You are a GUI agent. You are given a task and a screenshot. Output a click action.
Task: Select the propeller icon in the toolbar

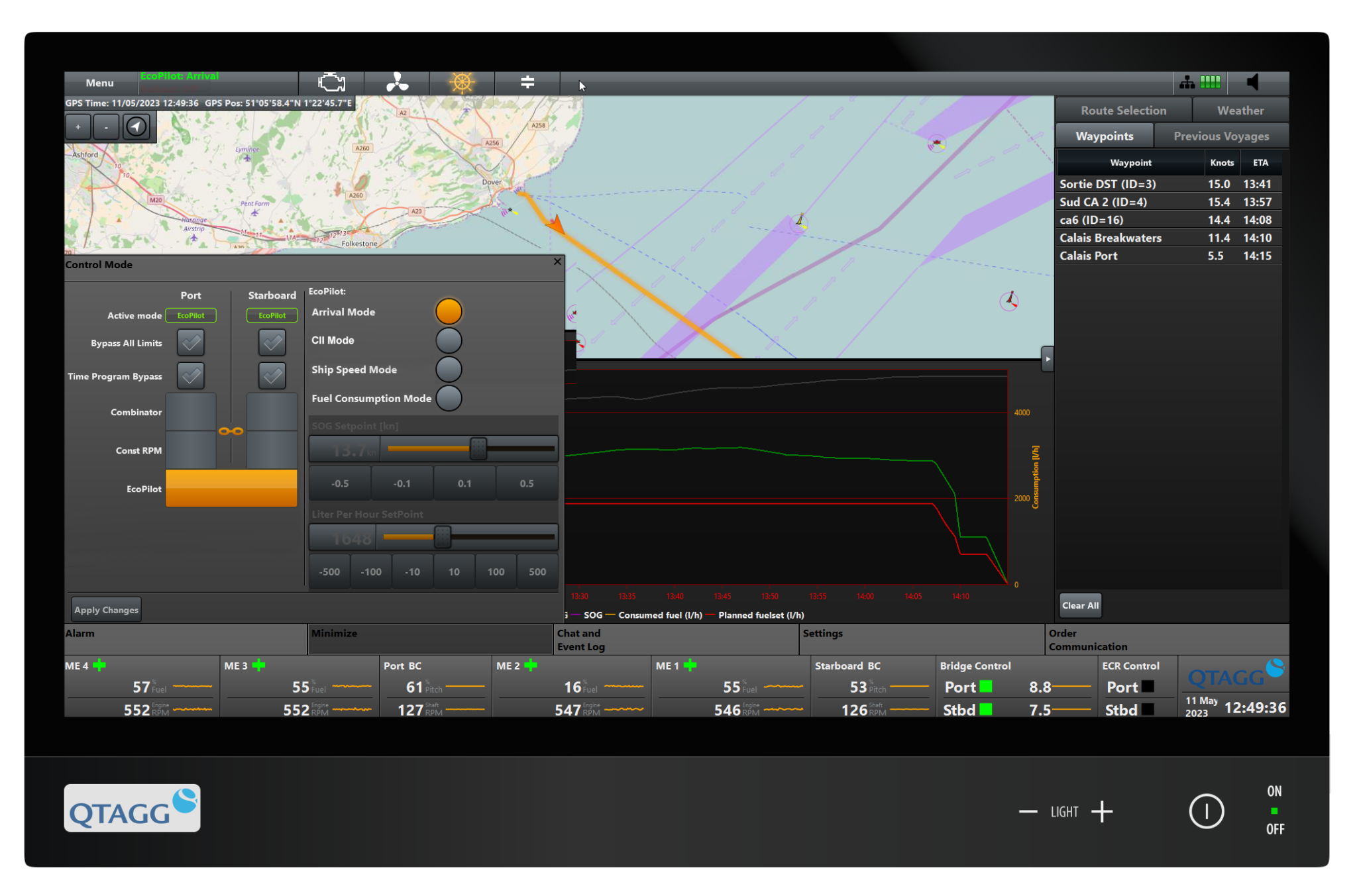click(396, 83)
